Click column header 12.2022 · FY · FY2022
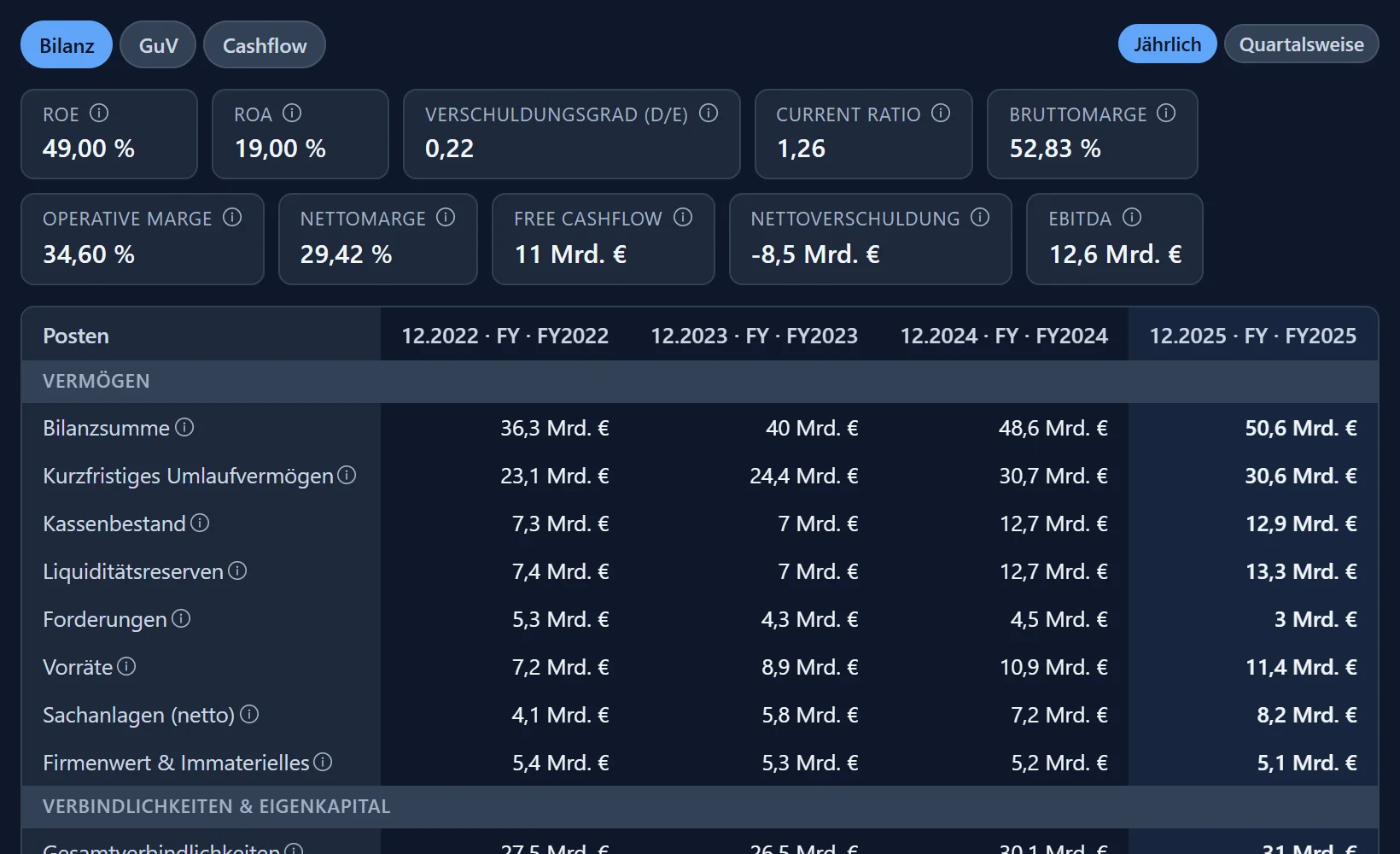Image resolution: width=1400 pixels, height=854 pixels. 505,336
